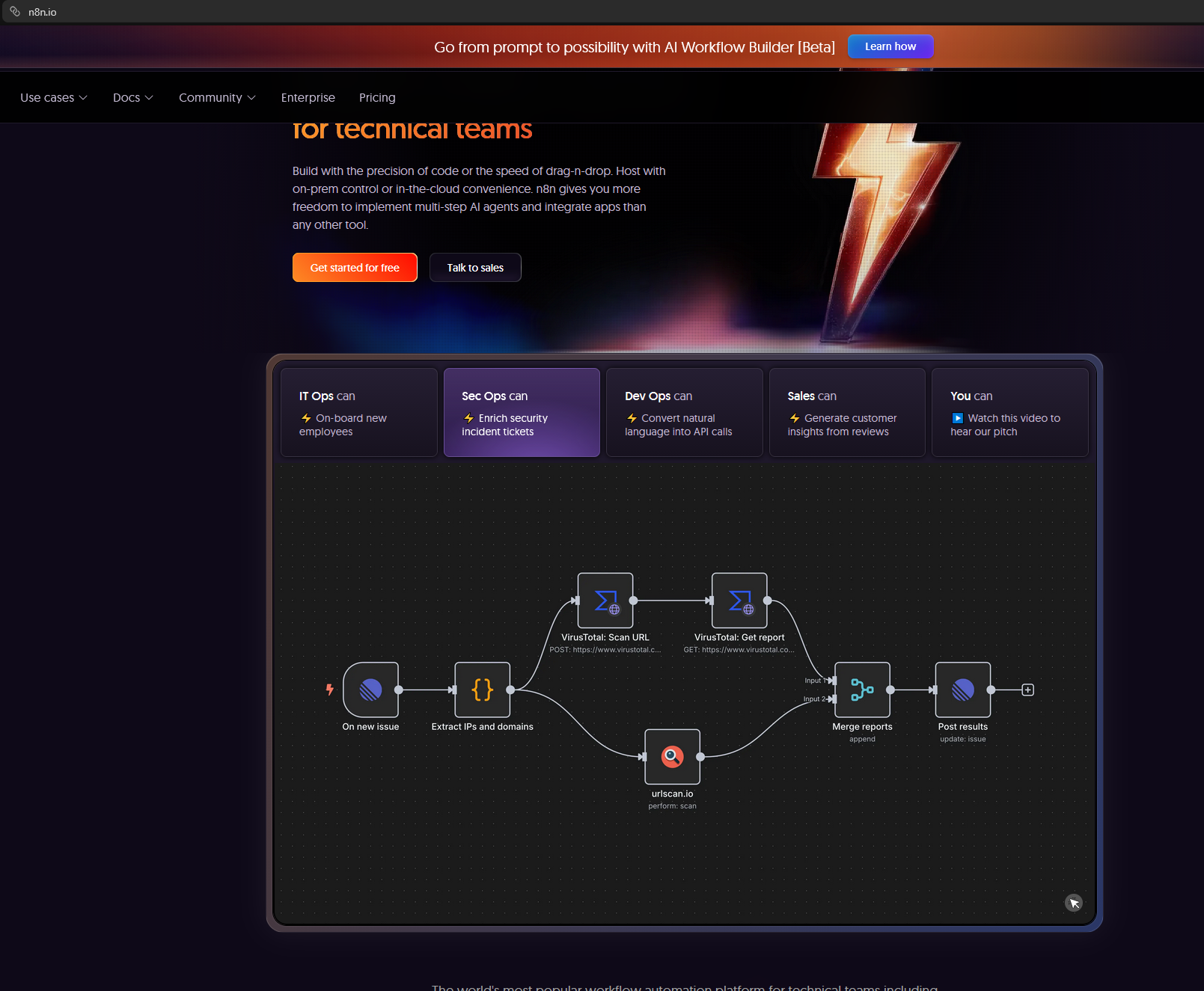The width and height of the screenshot is (1204, 991).
Task: Open the Docs dropdown
Action: tap(132, 98)
